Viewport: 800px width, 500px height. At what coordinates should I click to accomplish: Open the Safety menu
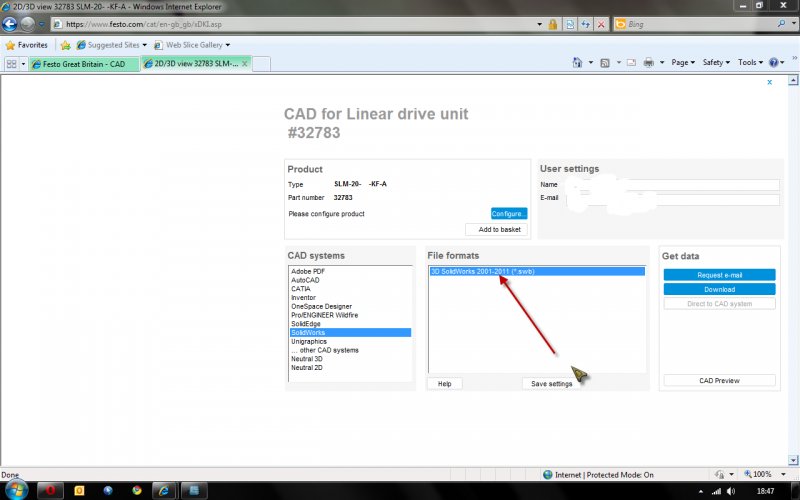click(x=716, y=62)
